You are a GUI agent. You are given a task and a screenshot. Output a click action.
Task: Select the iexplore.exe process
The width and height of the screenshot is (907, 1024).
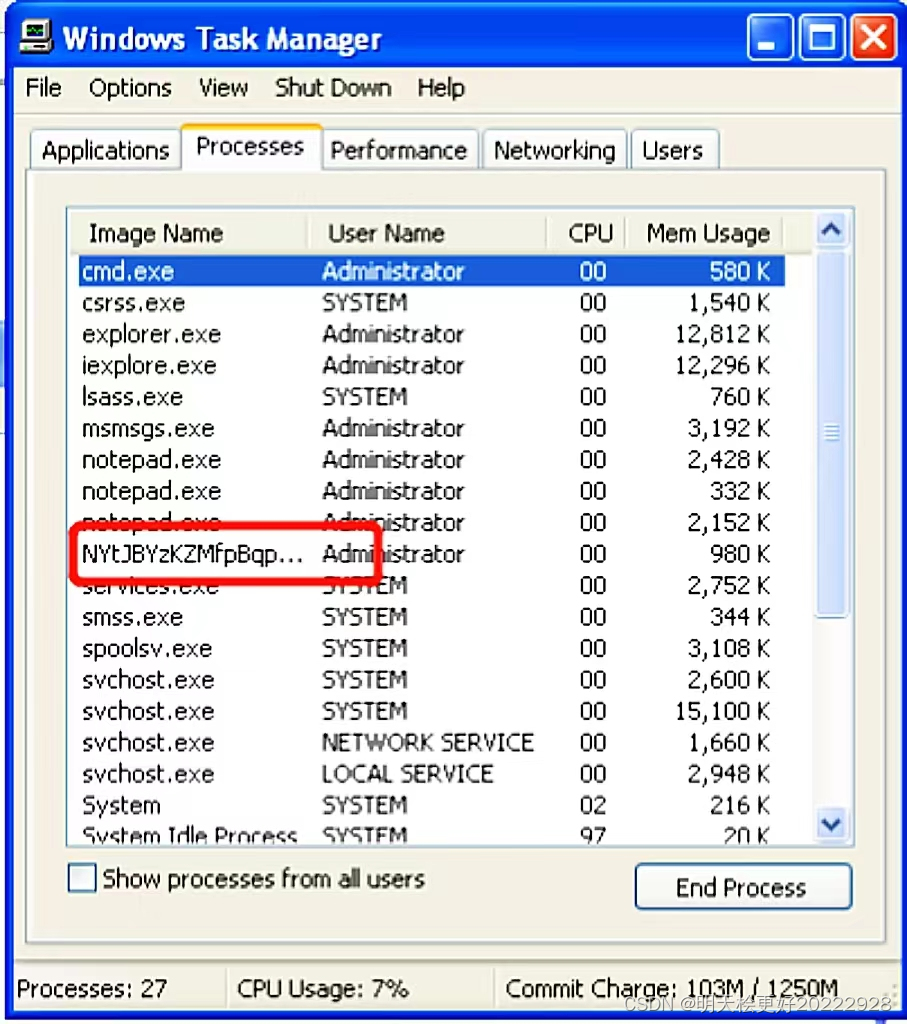432,365
